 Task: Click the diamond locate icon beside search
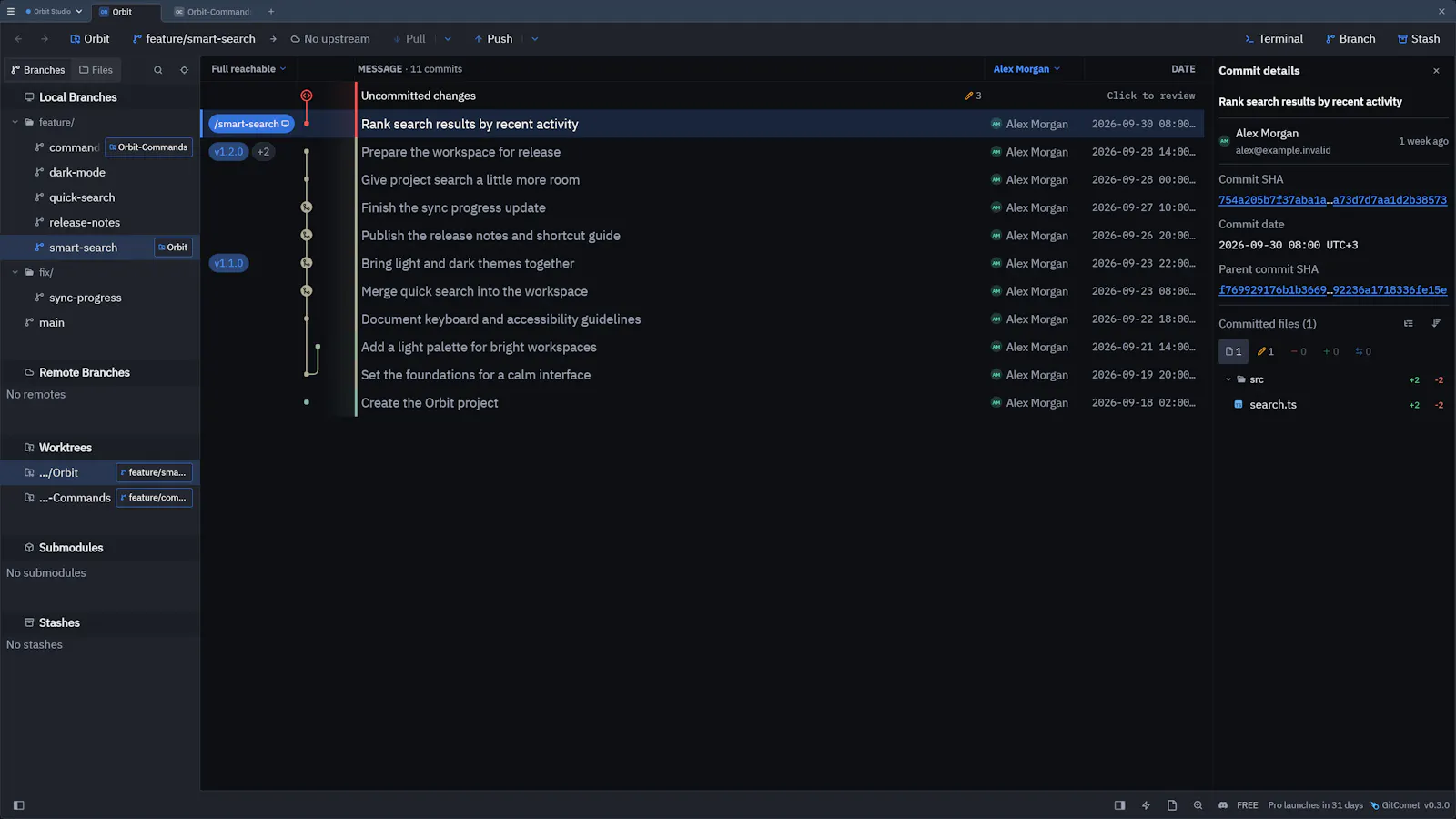[184, 70]
